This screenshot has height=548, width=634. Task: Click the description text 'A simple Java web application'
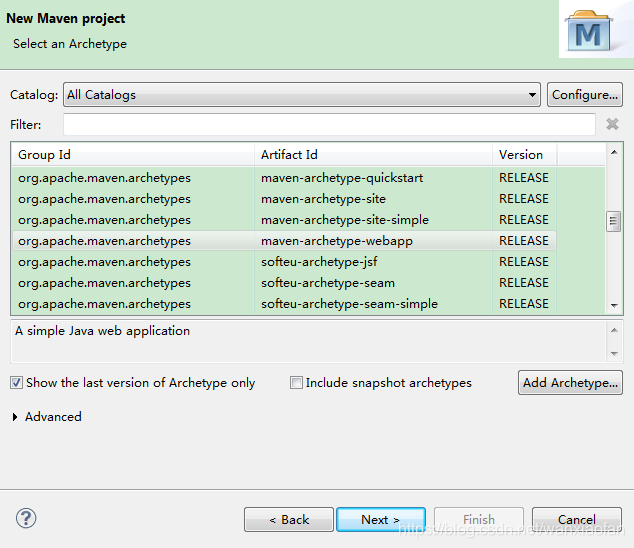(x=102, y=331)
